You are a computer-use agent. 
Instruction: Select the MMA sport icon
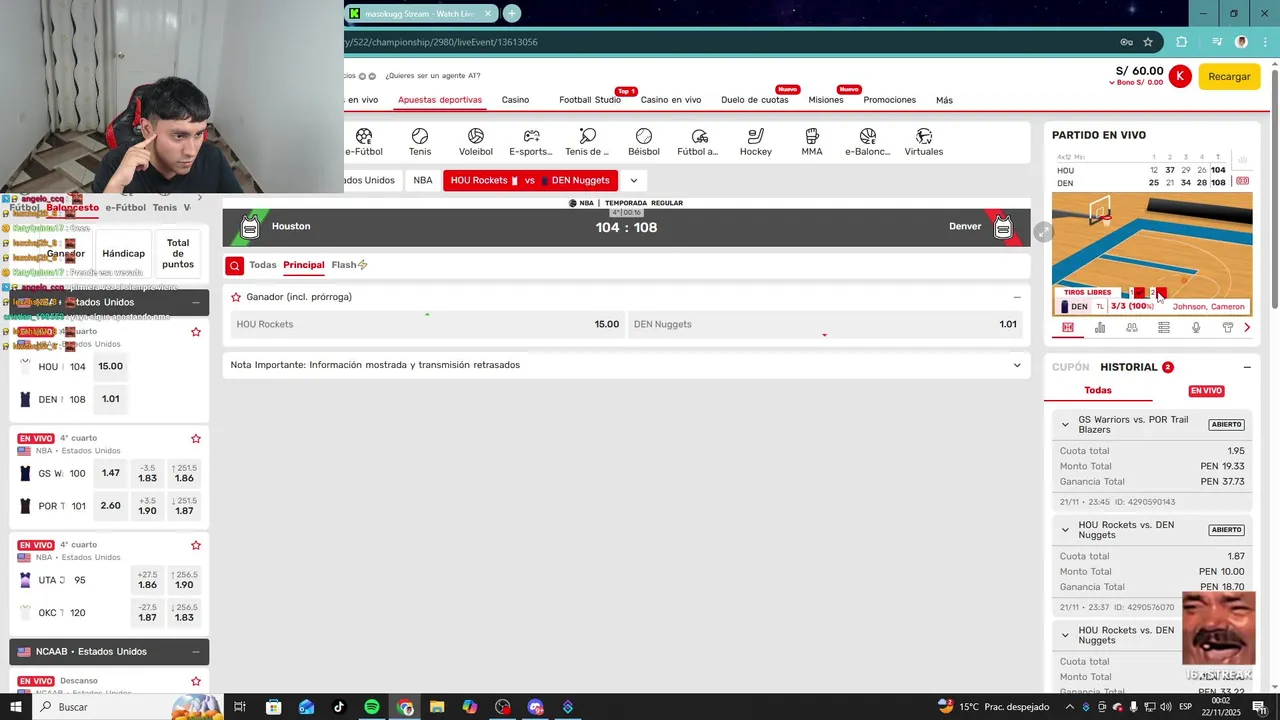[812, 136]
